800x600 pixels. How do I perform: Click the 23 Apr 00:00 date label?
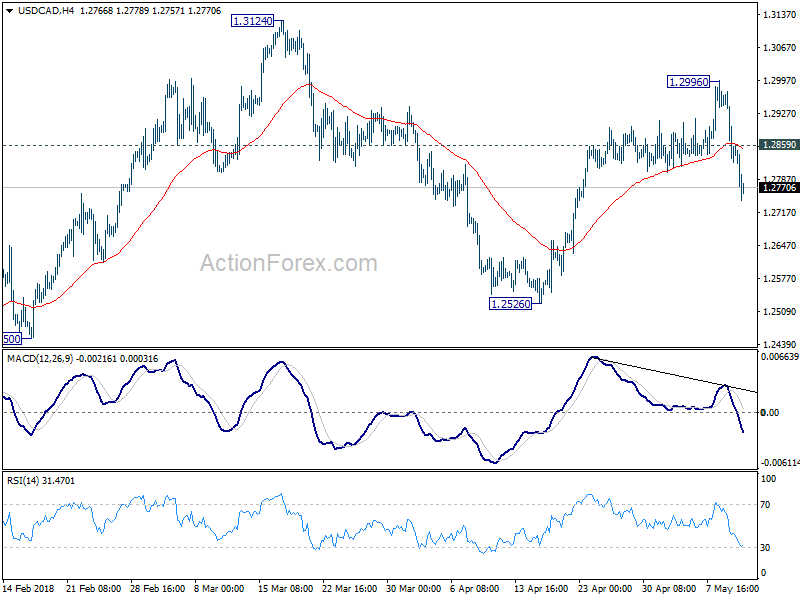coord(605,588)
